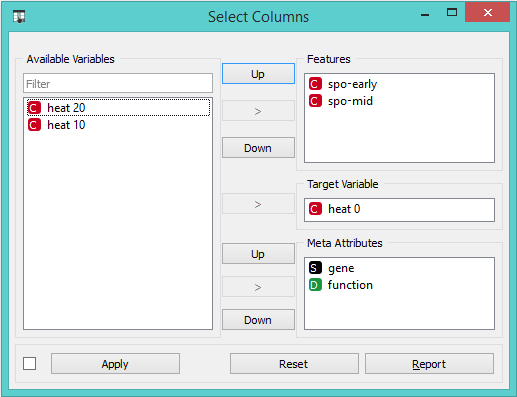The height and width of the screenshot is (397, 517).
Task: Click the Select Columns window icon
Action: pos(19,16)
